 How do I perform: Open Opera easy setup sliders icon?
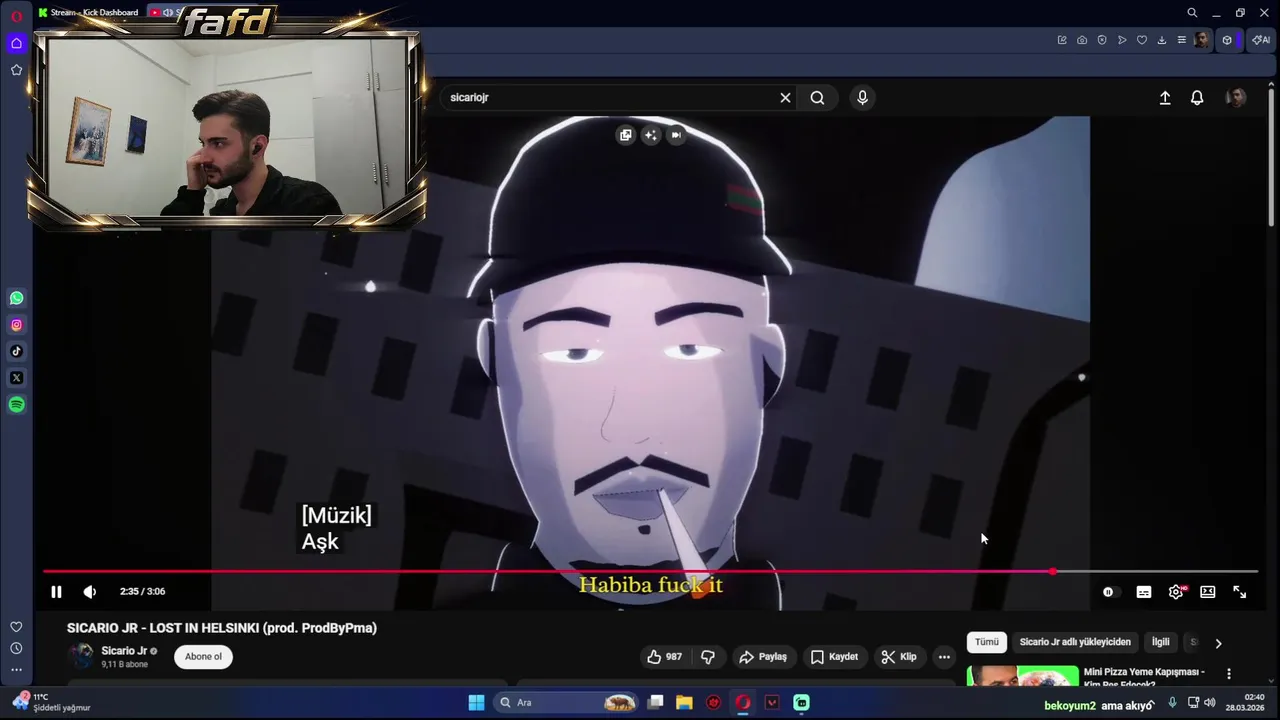1181,40
